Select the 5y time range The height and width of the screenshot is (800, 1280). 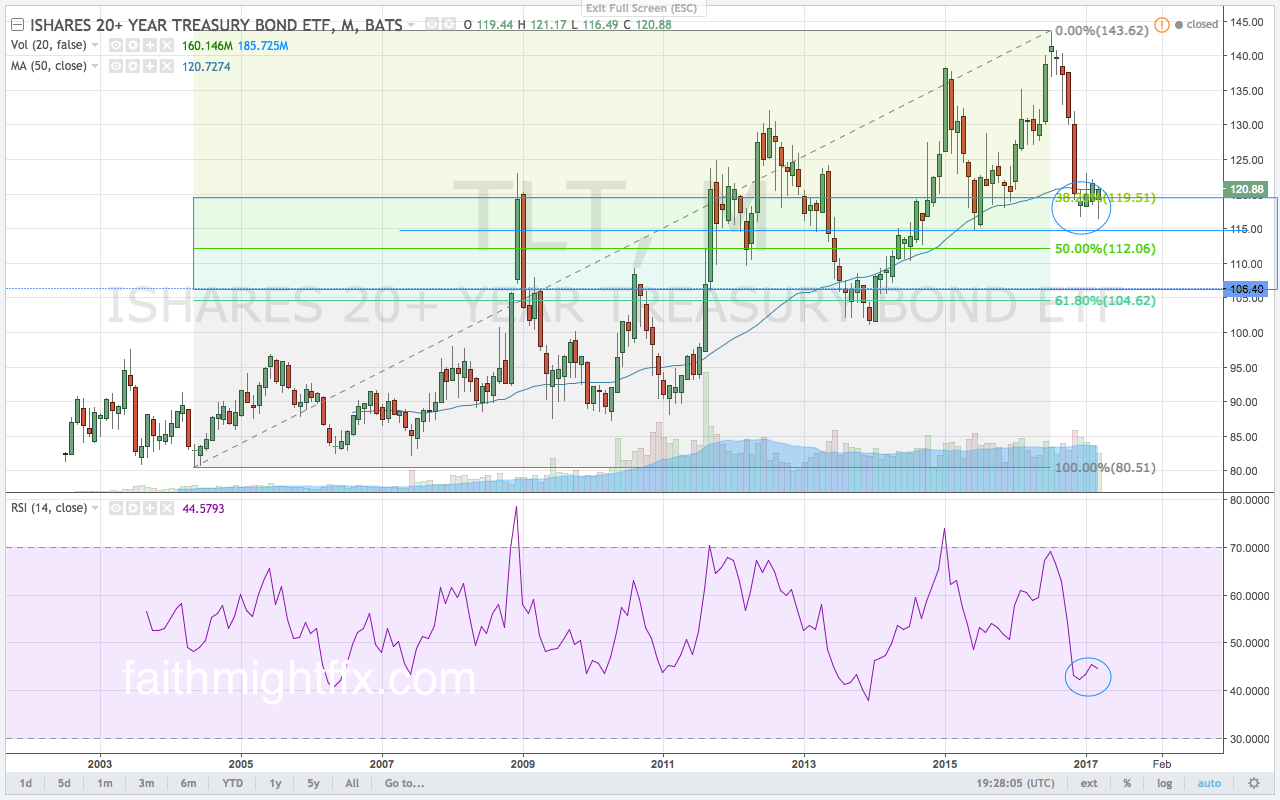pos(312,783)
